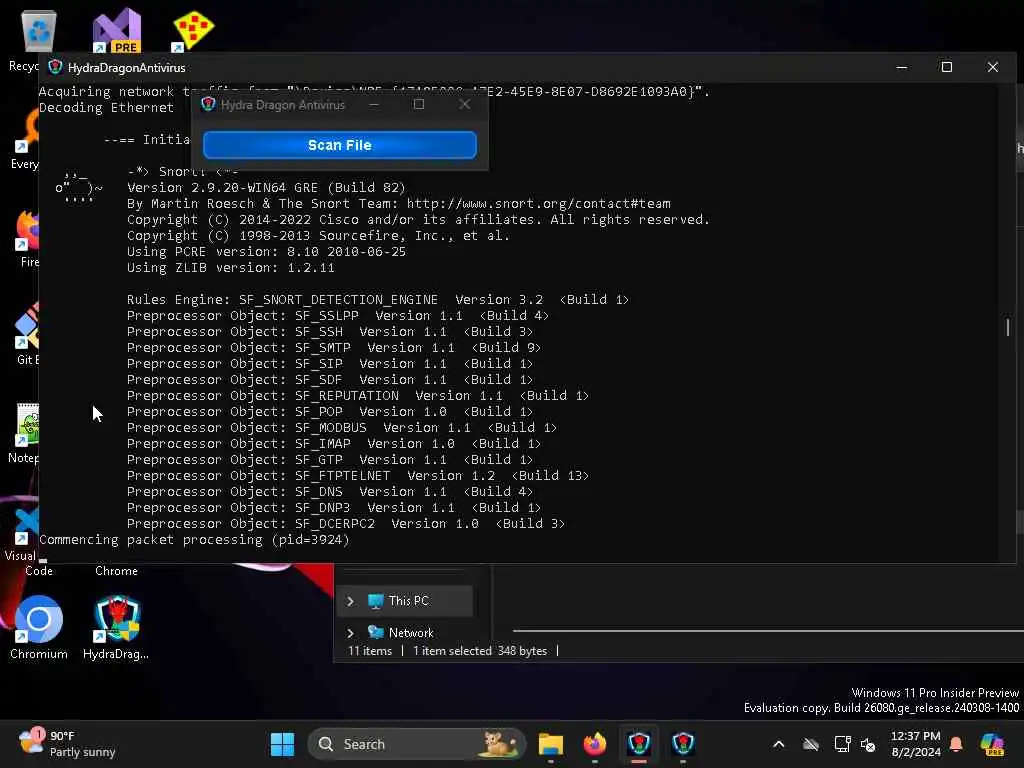Close the Hydra Dragon Antivirus dialog

pos(464,104)
